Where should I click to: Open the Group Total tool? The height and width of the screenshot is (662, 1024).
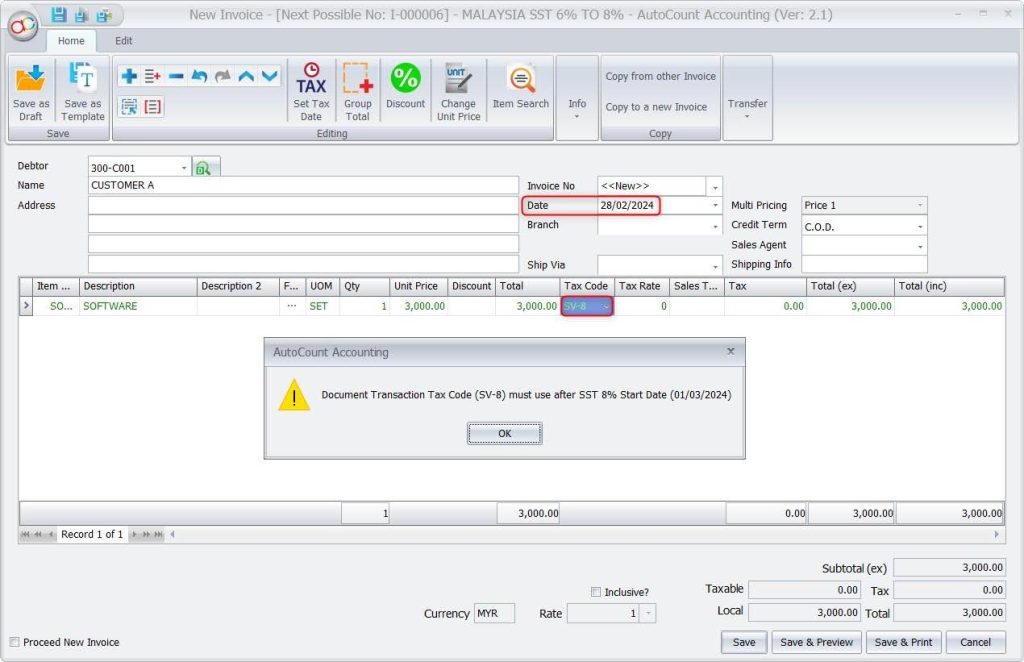point(358,88)
